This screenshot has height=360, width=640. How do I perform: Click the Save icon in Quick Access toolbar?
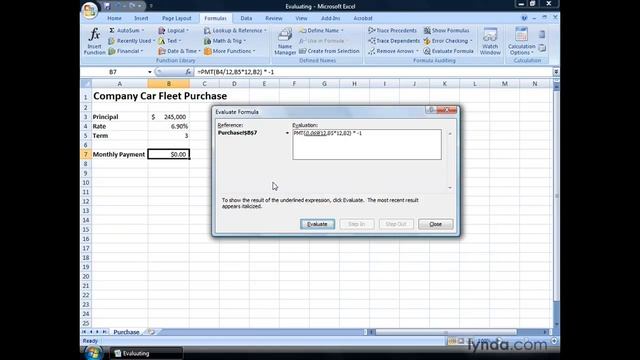tap(107, 6)
